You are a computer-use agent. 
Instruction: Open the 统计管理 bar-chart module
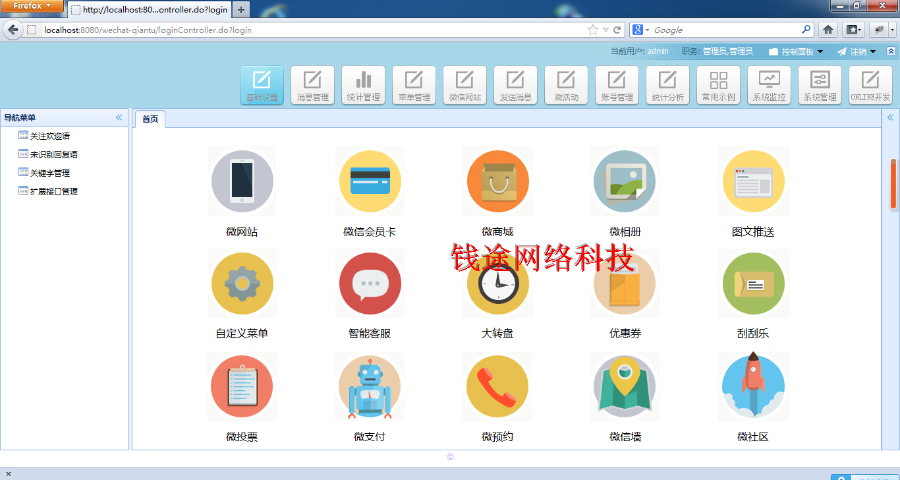363,85
